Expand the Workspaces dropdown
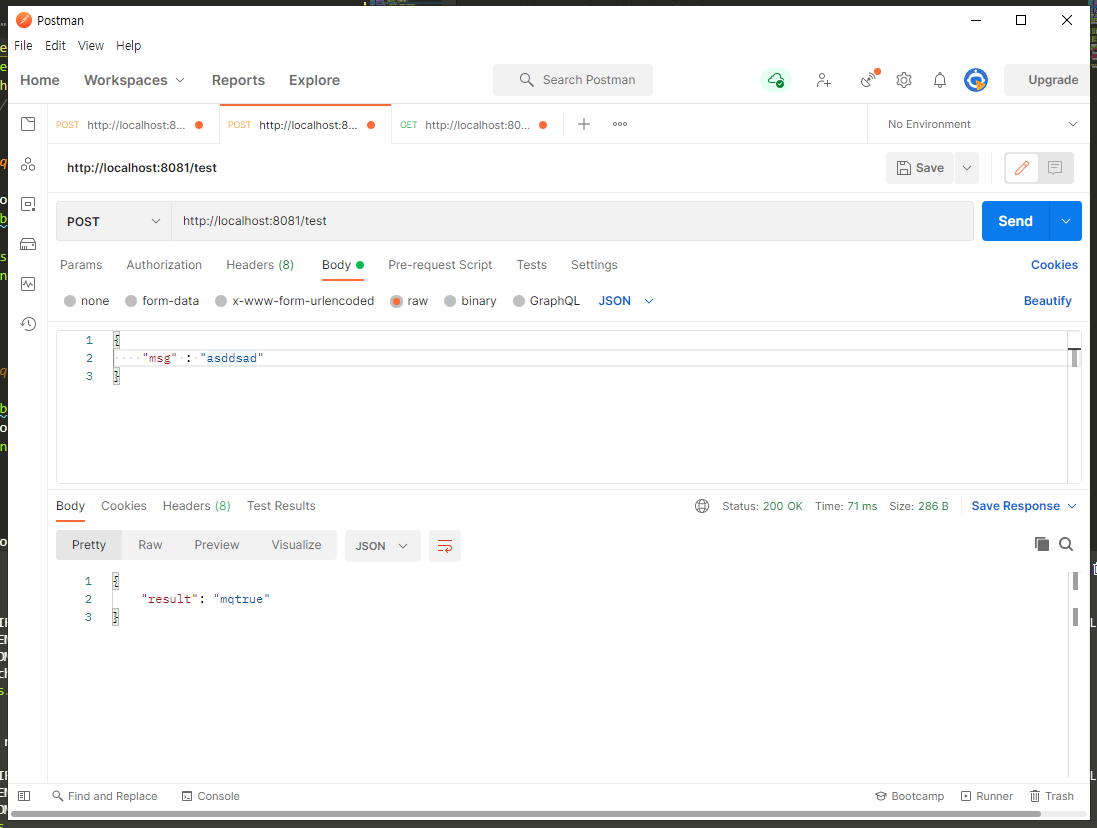1097x828 pixels. pos(135,80)
